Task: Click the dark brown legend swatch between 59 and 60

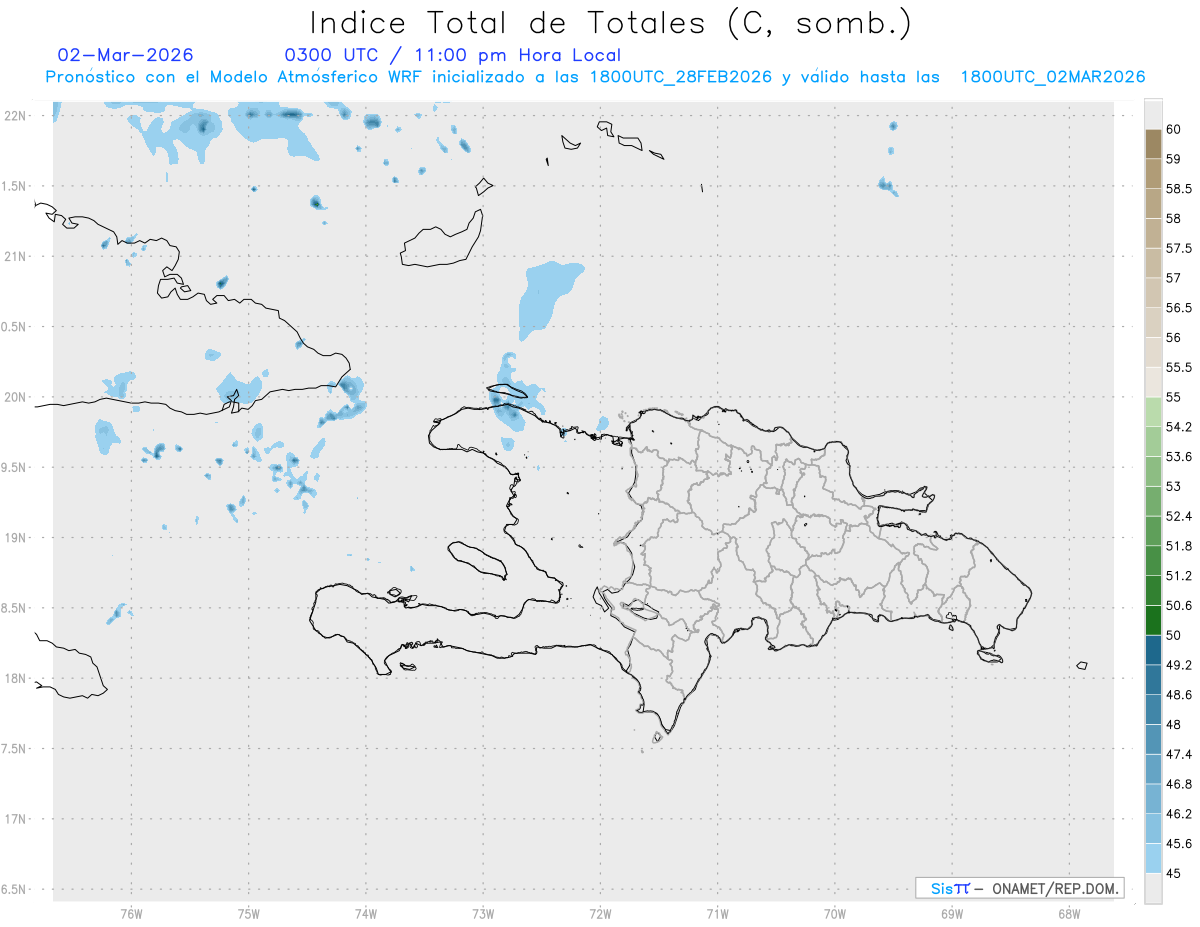Action: click(x=1153, y=144)
